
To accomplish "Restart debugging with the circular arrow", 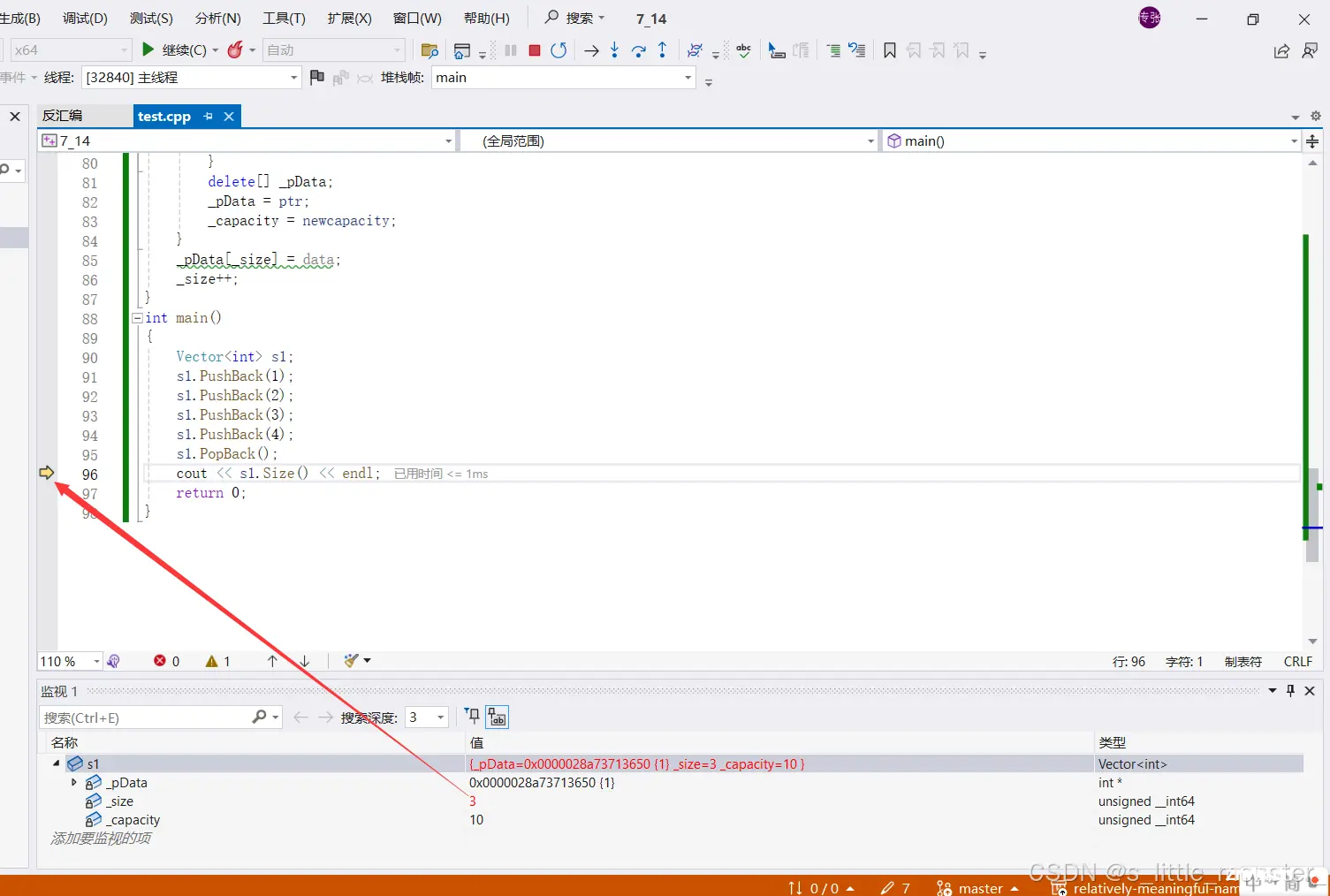I will (559, 50).
